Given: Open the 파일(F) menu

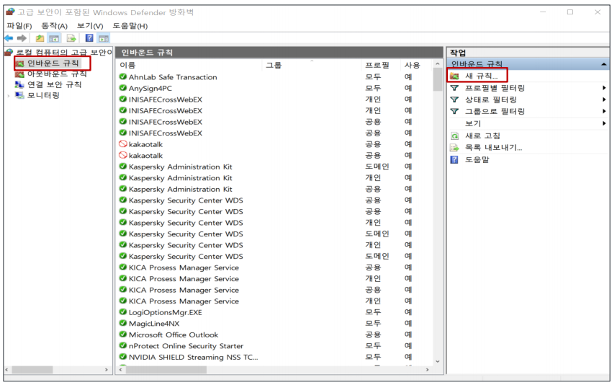Looking at the screenshot, I should (19, 26).
